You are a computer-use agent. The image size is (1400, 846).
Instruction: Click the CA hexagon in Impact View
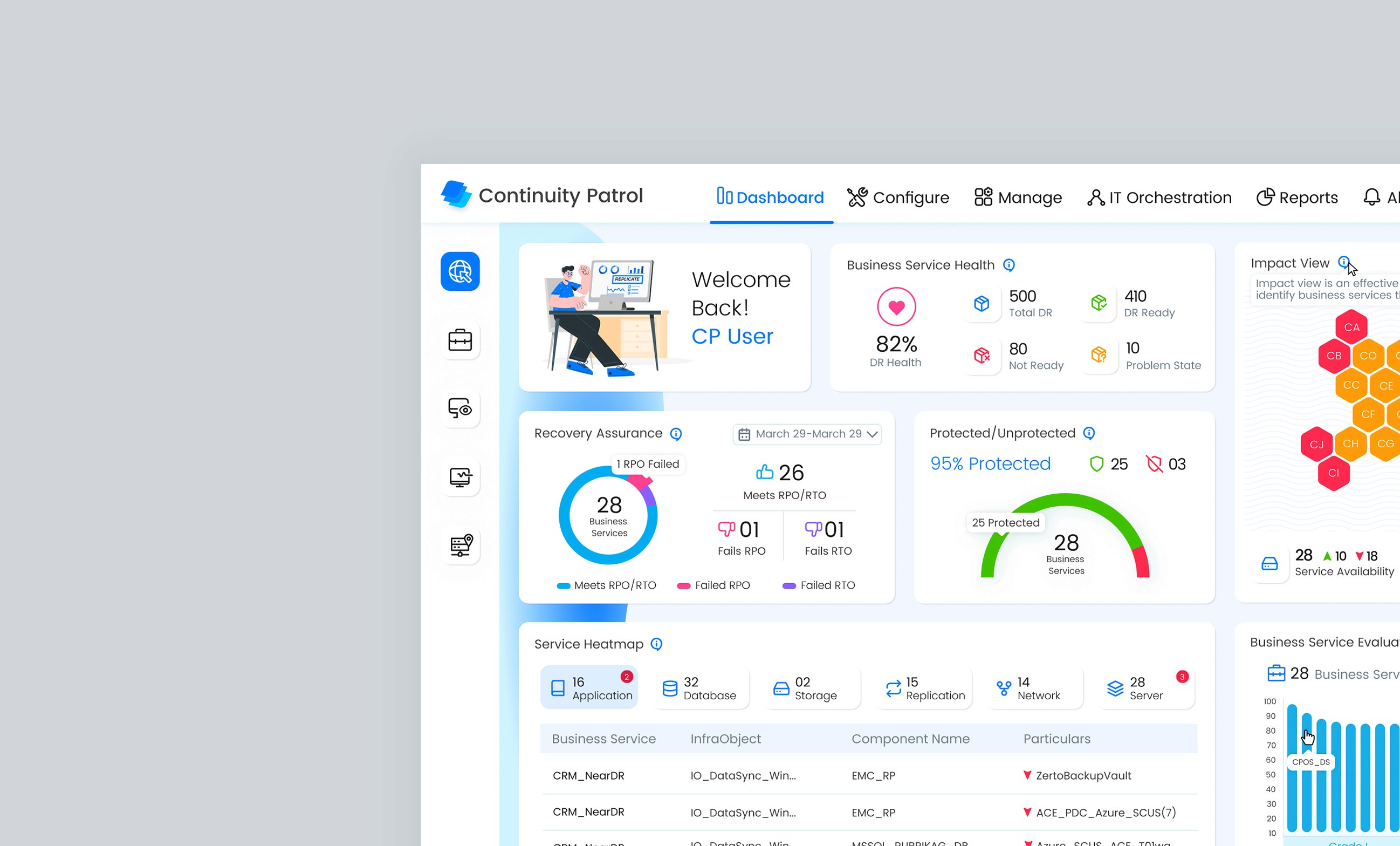(1351, 327)
